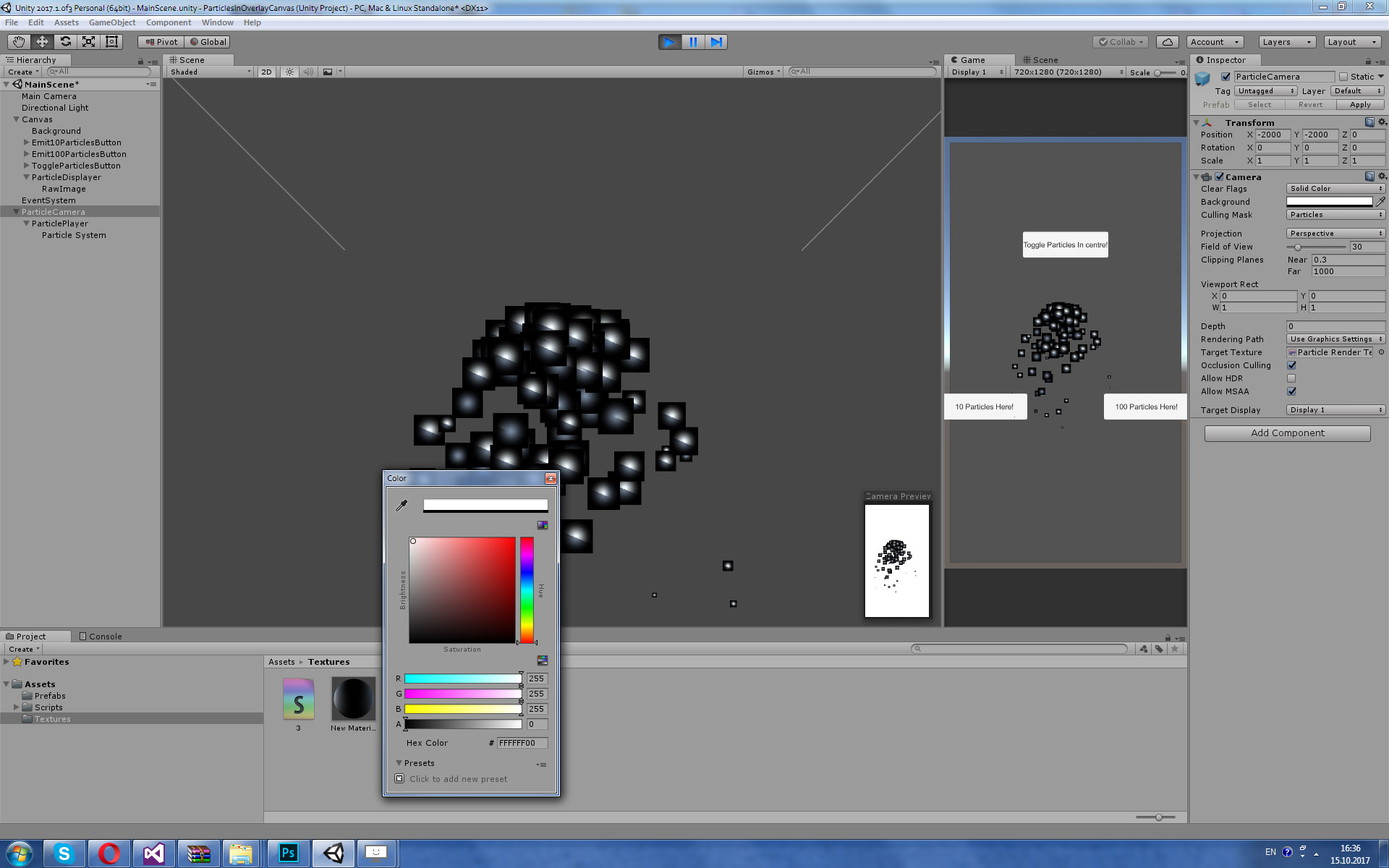Screen dimensions: 1389x868
Task: Open the Assets menu
Action: point(66,22)
